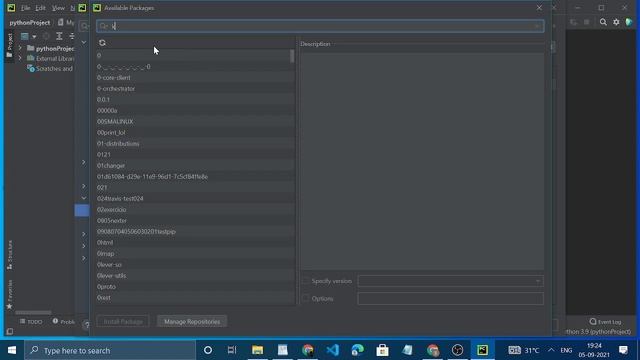The height and width of the screenshot is (360, 640).
Task: Expand the External Libraries tree node
Action: coord(20,58)
